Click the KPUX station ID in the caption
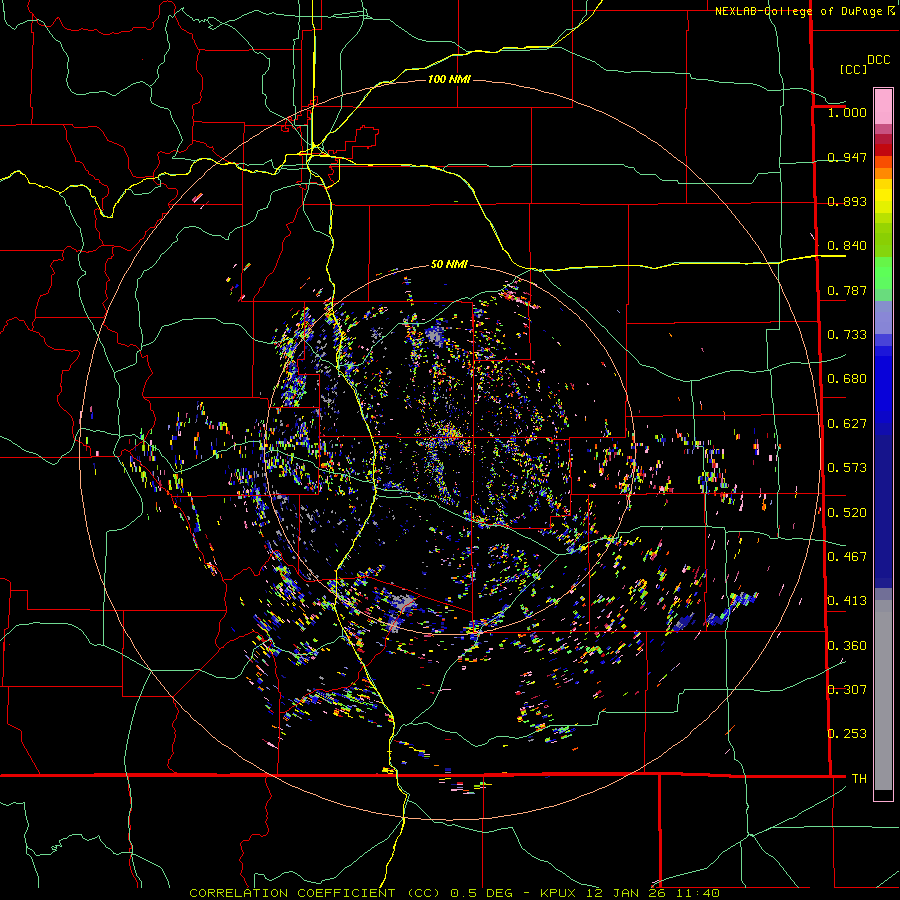900x900 pixels. pos(558,893)
